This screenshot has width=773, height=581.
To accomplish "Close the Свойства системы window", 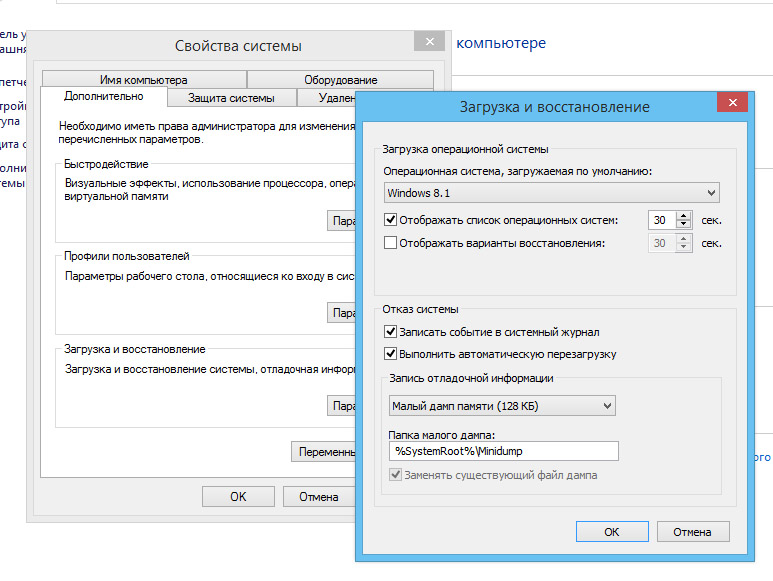I will click(x=429, y=41).
